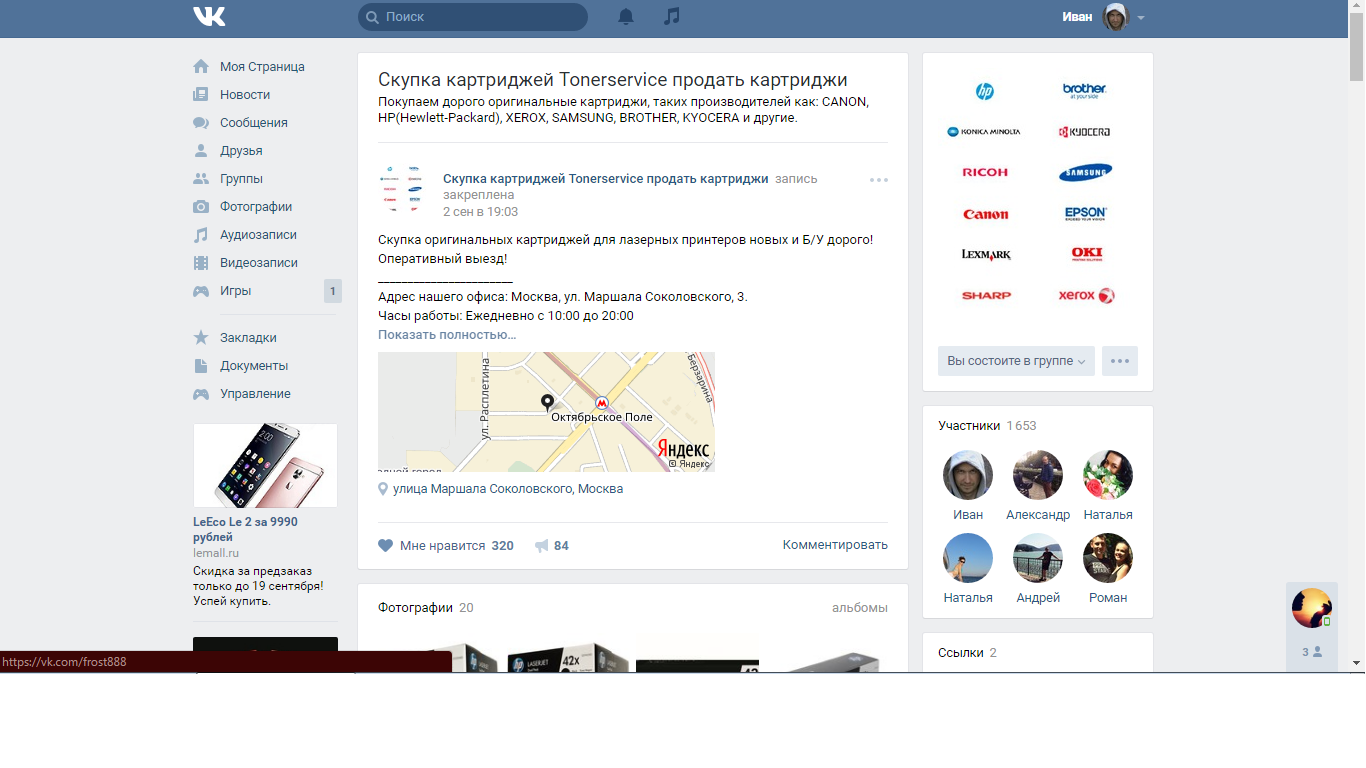Click the "LeEco Le 2 за 9990 рублей" ad link
The height and width of the screenshot is (768, 1366).
245,529
